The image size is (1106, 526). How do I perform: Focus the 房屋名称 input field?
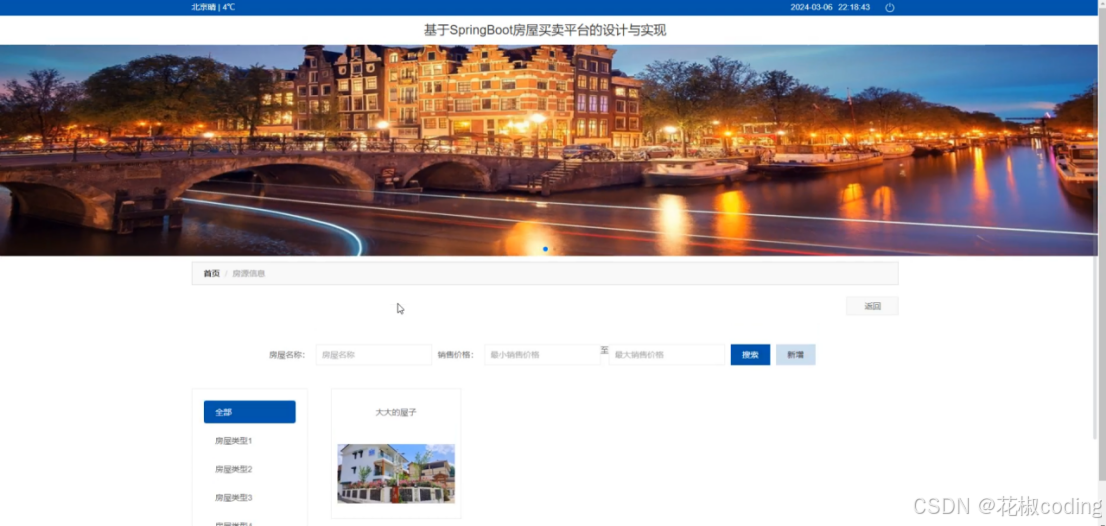coord(373,355)
